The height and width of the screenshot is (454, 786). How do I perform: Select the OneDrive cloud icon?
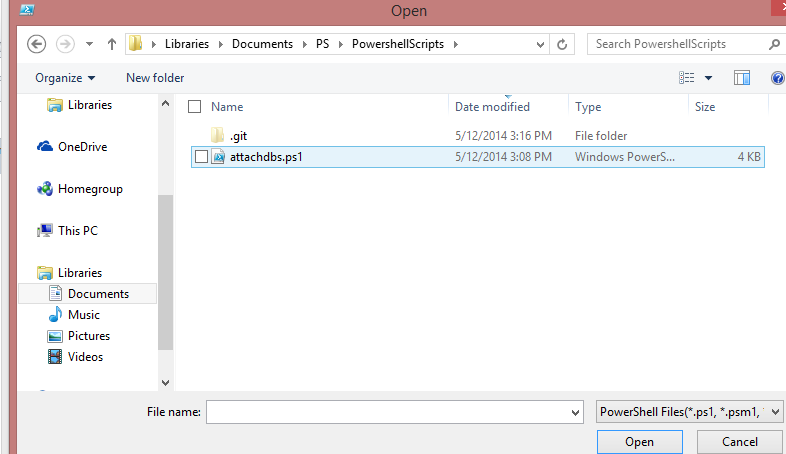coord(45,147)
